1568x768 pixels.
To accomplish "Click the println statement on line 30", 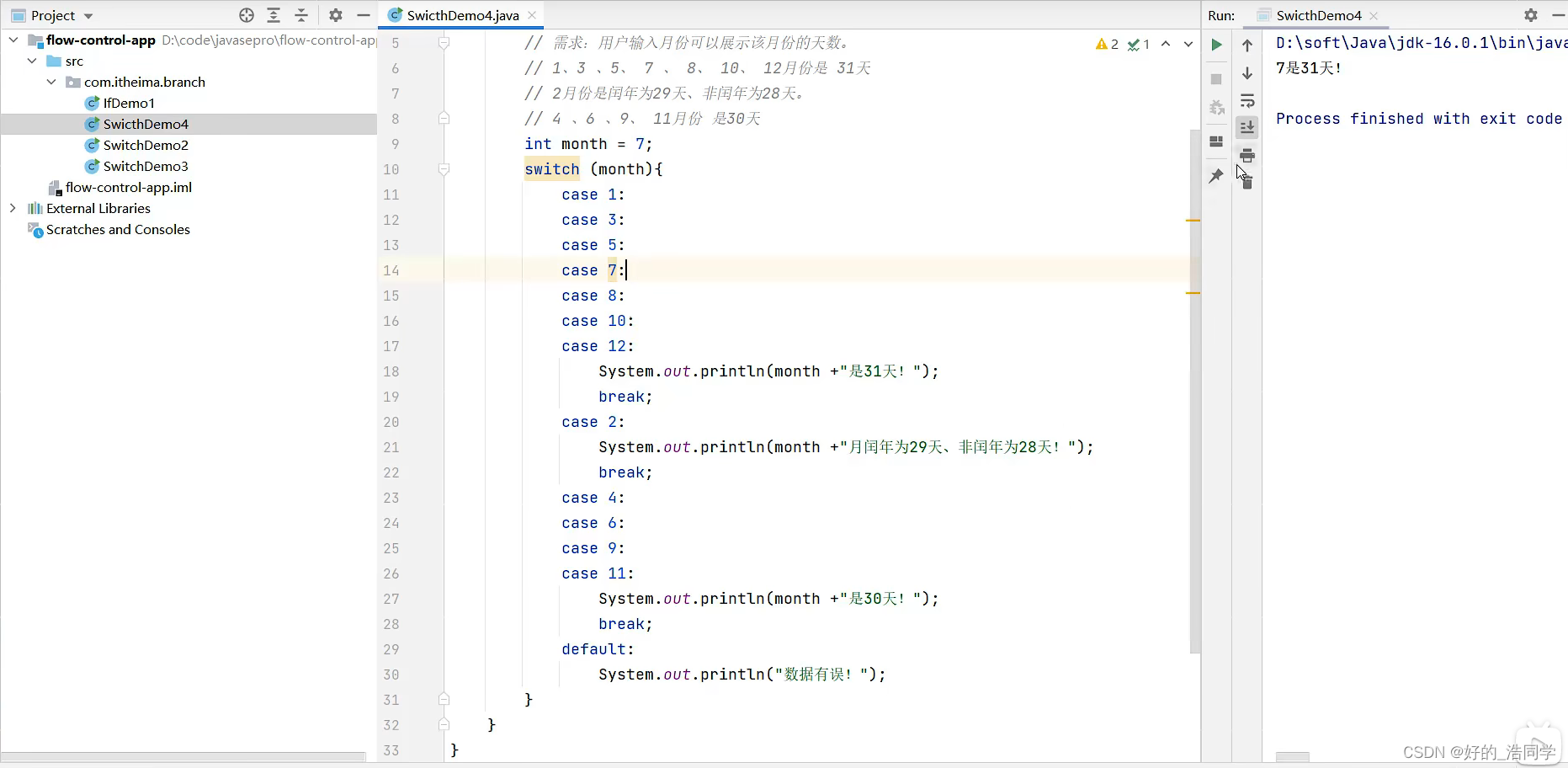I will 742,675.
